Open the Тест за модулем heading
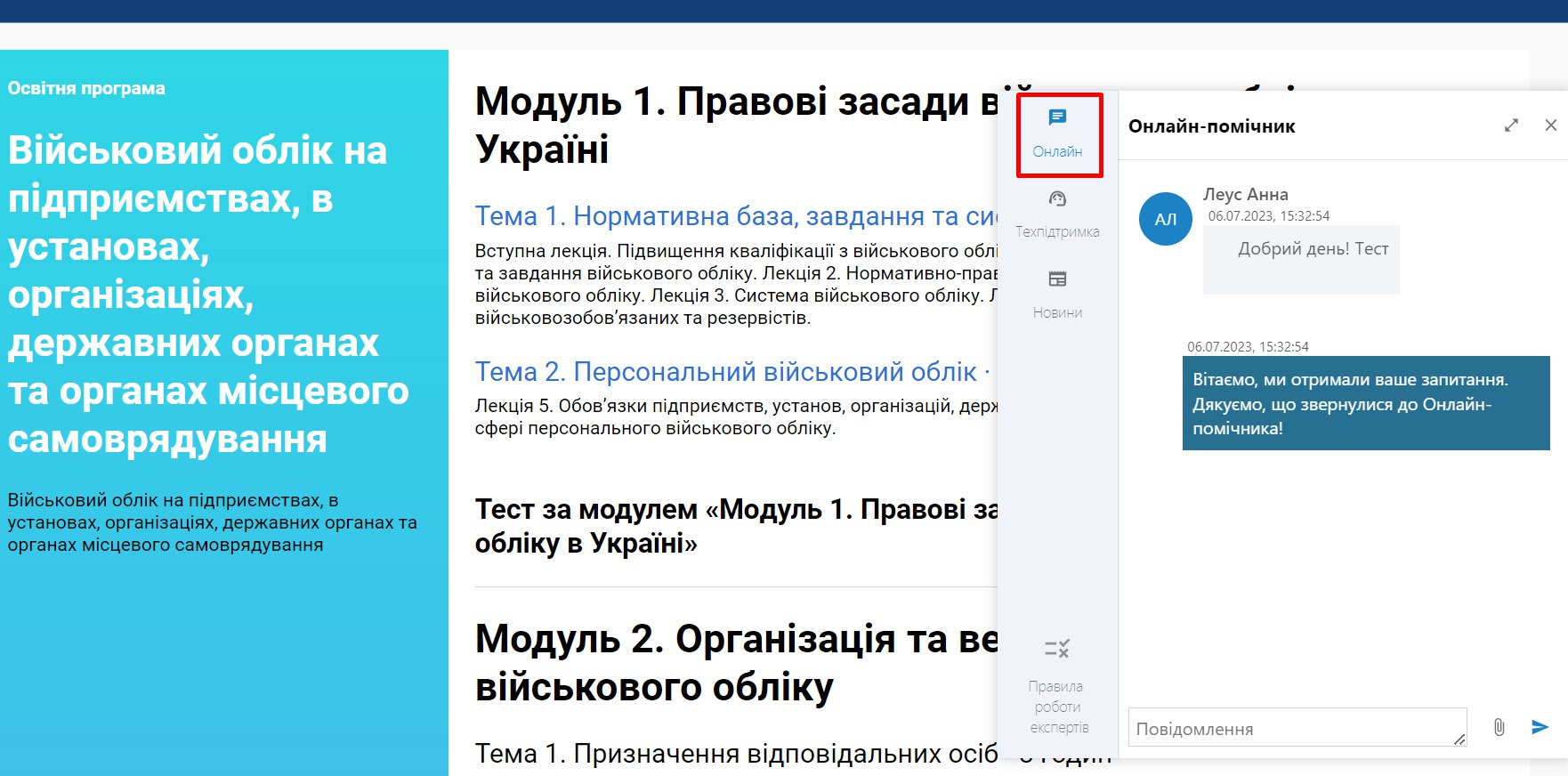1568x776 pixels. tap(735, 526)
